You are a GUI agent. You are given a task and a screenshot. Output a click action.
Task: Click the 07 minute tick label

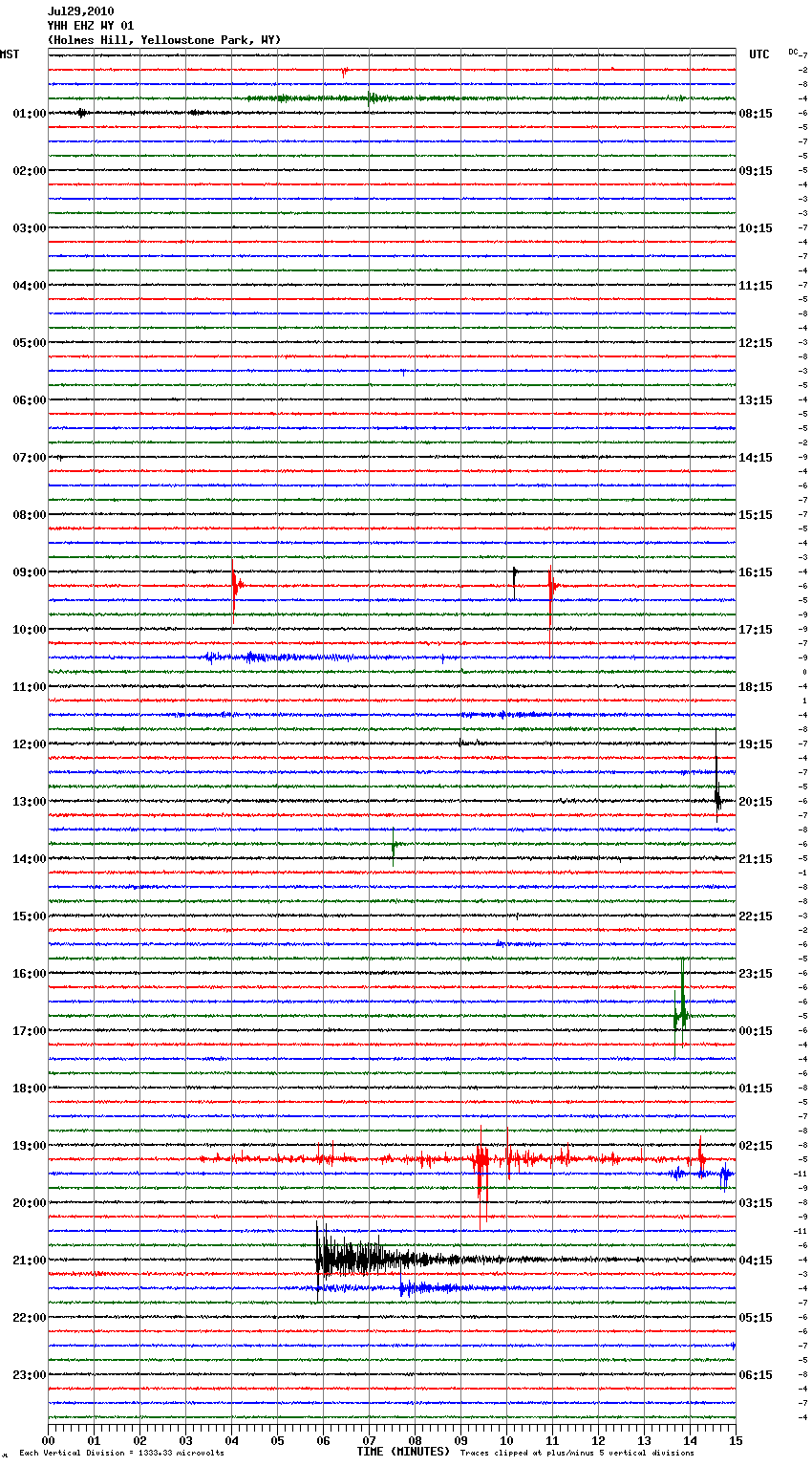click(x=369, y=1440)
